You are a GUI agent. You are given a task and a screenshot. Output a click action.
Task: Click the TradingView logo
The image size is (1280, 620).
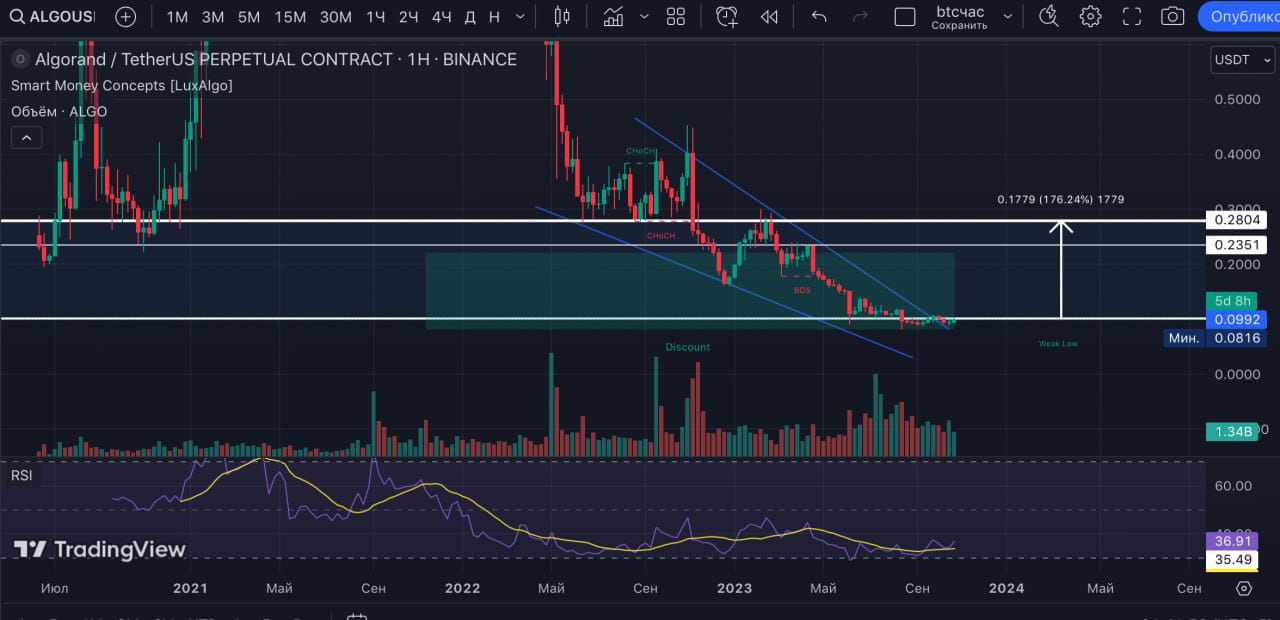click(x=100, y=549)
